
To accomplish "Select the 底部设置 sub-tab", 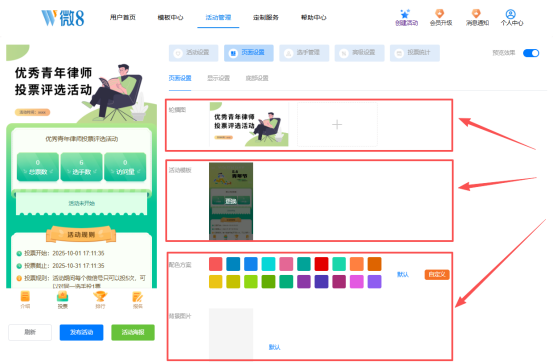I will [257, 78].
